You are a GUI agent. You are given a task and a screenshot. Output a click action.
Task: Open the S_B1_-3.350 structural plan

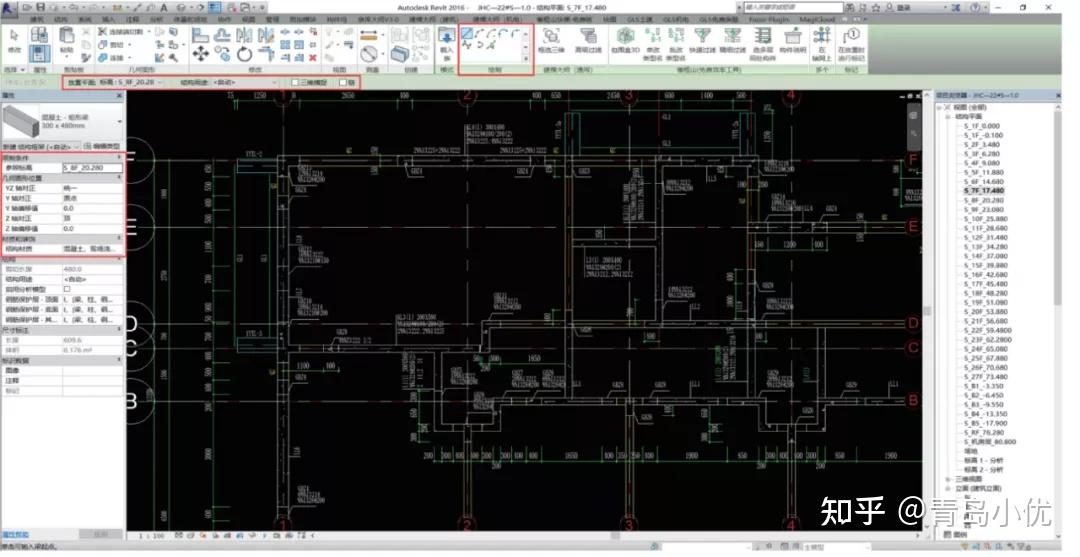pyautogui.click(x=984, y=386)
